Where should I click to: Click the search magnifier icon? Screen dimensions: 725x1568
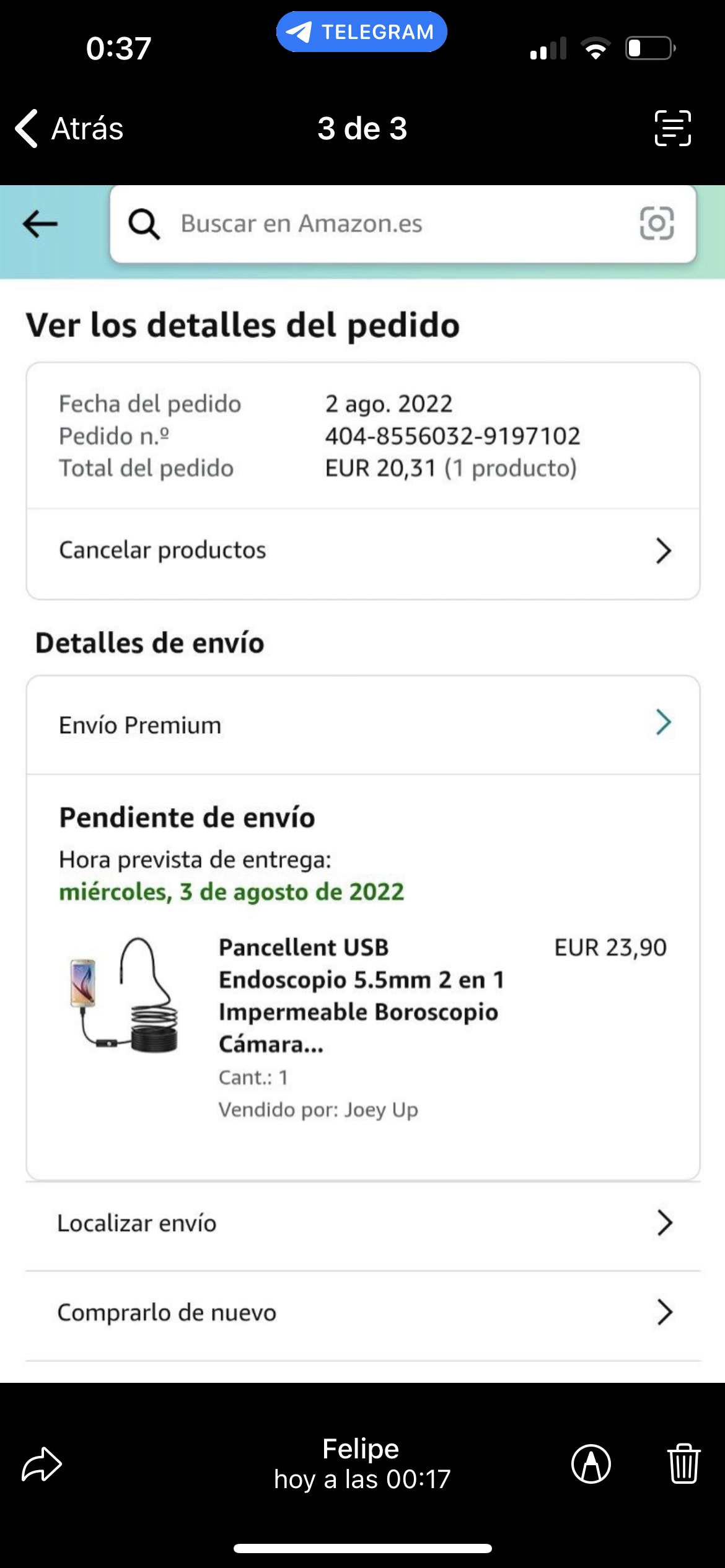[144, 224]
